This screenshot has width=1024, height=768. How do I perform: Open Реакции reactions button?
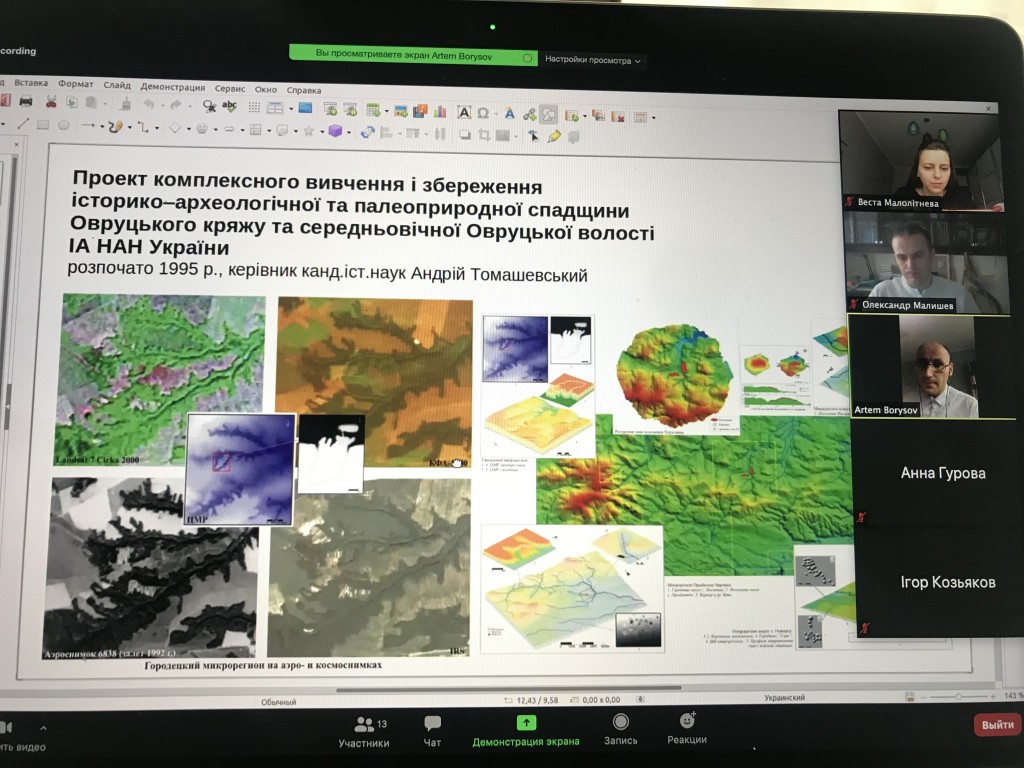(x=687, y=729)
